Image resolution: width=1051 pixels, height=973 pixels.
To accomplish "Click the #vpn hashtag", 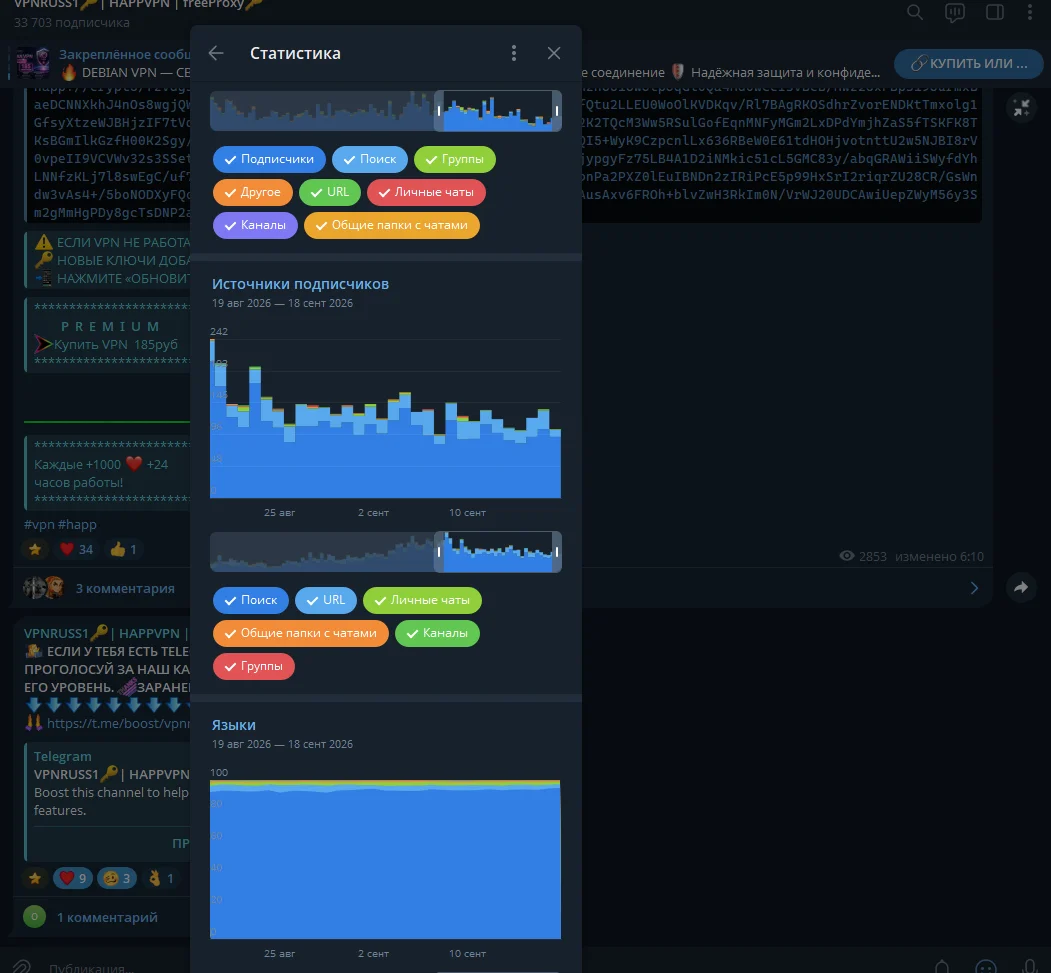I will click(x=39, y=525).
